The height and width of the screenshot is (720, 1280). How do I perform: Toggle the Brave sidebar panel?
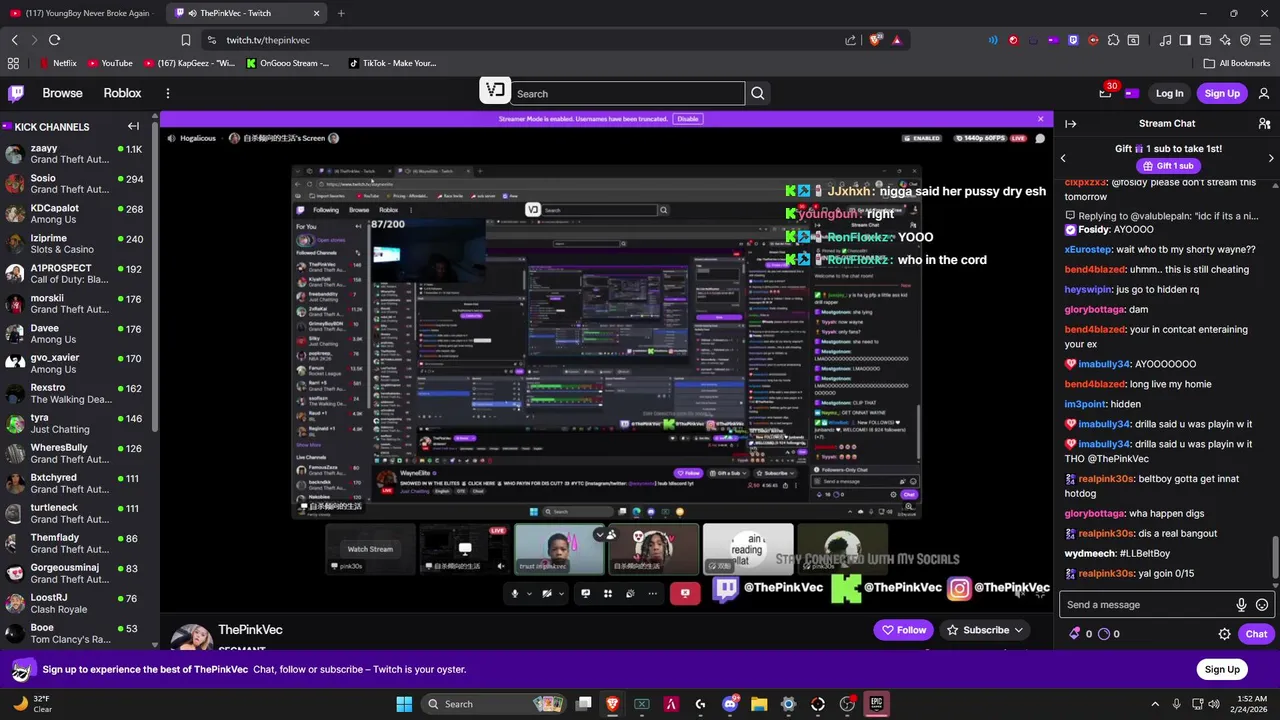click(x=1185, y=40)
